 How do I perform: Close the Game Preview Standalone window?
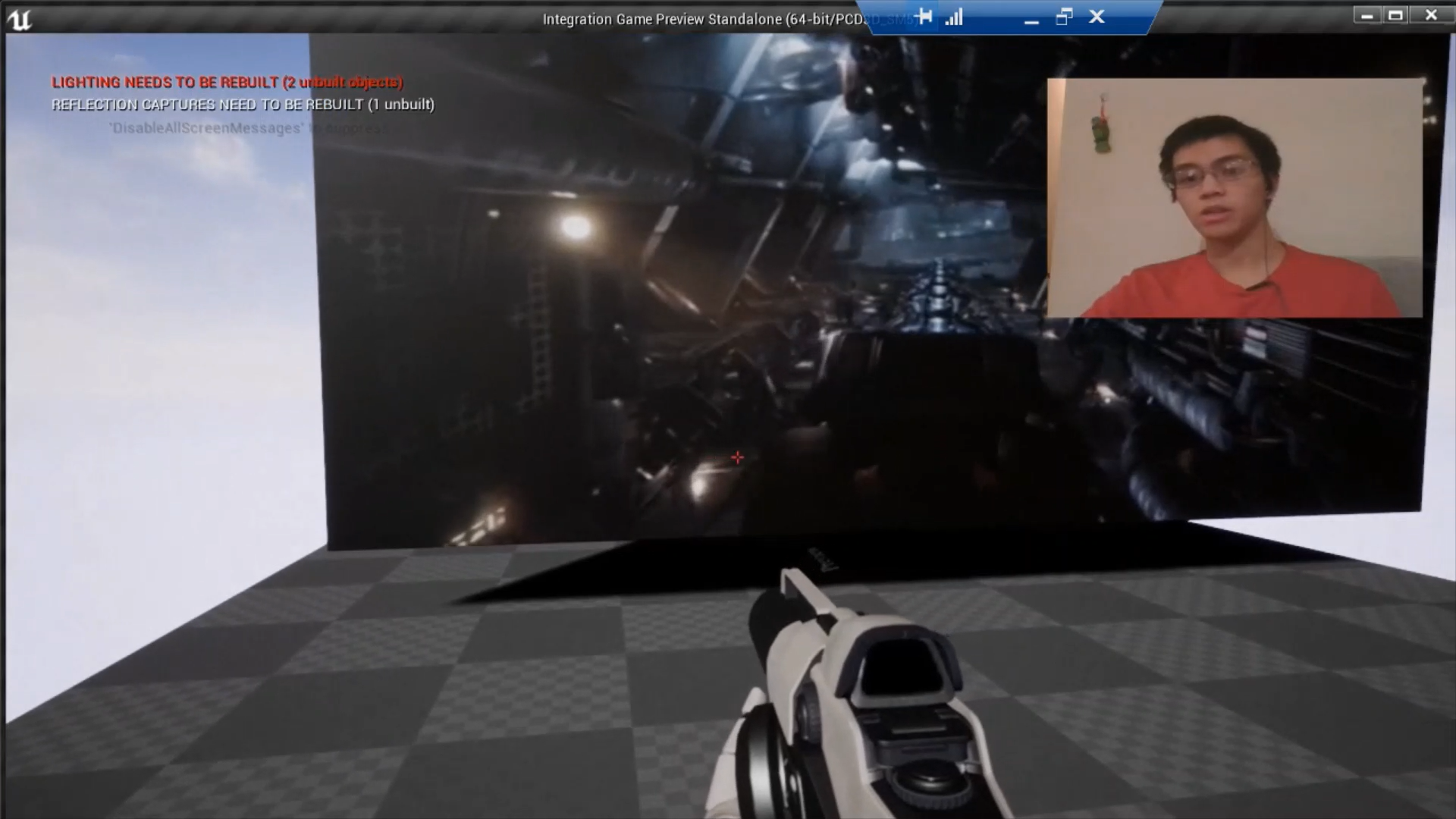[x=1431, y=15]
